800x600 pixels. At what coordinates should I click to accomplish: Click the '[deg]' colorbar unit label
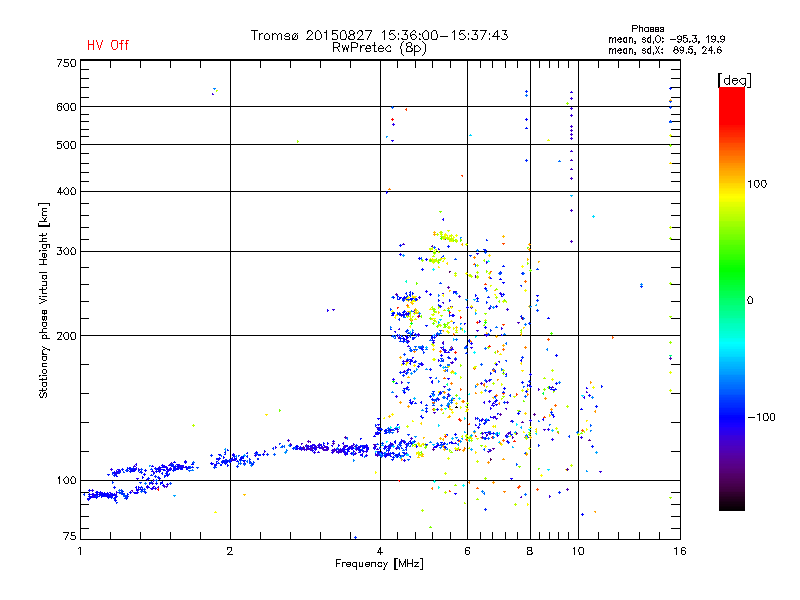(x=734, y=80)
